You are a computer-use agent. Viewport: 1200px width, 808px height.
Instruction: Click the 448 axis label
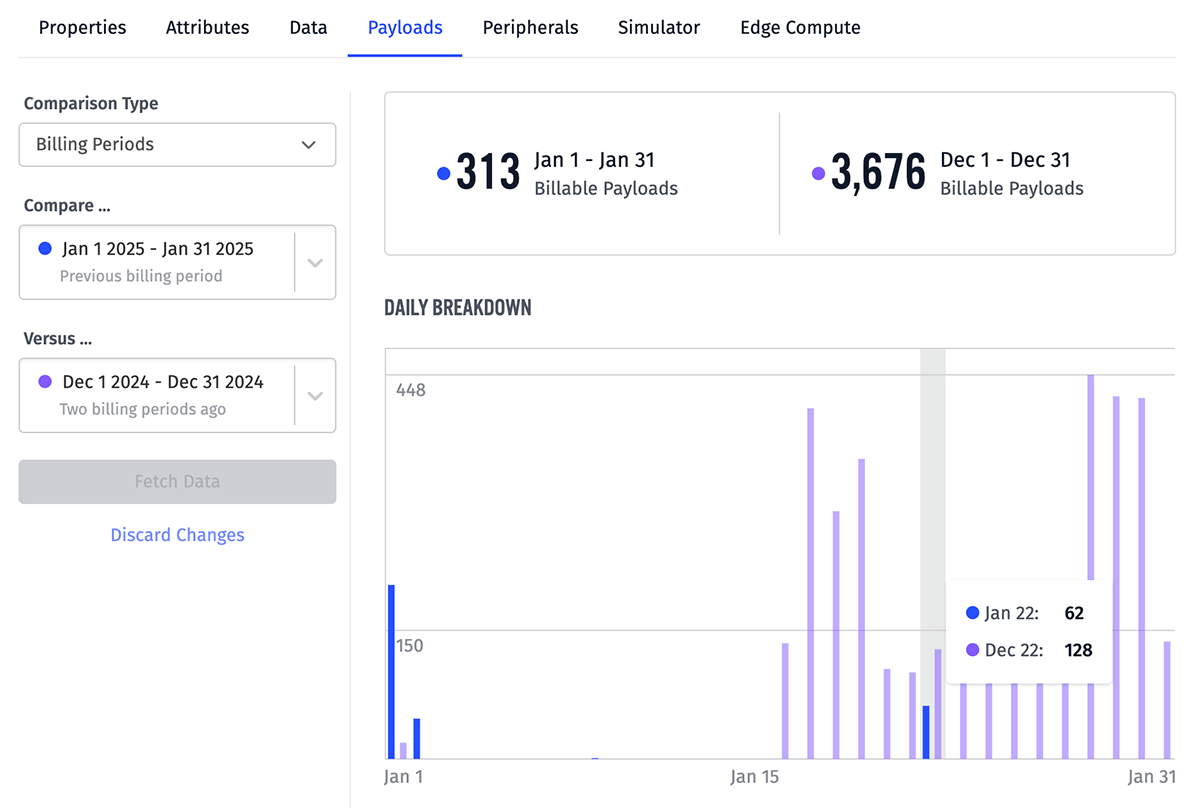[x=411, y=390]
